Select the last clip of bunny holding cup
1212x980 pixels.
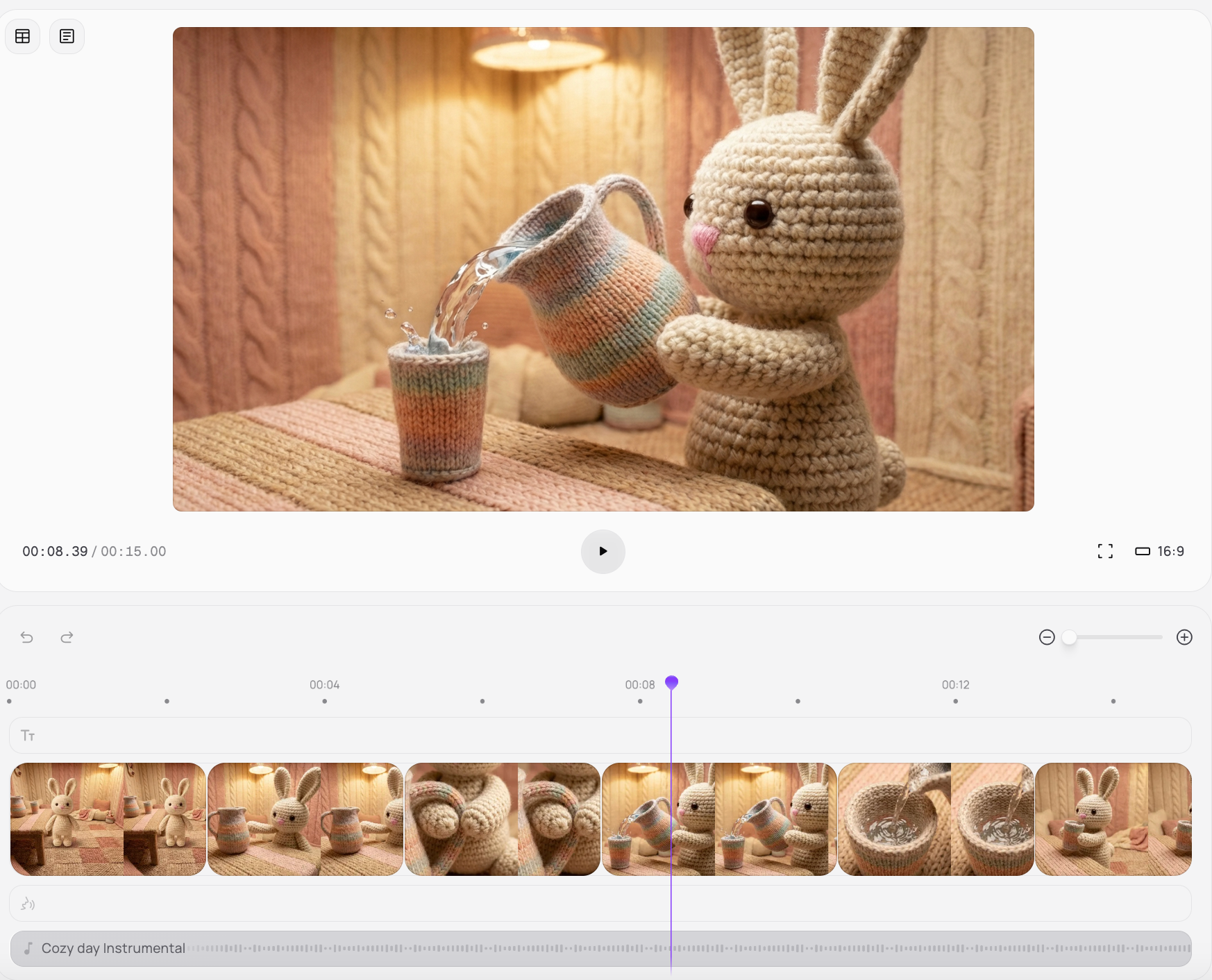(1113, 819)
